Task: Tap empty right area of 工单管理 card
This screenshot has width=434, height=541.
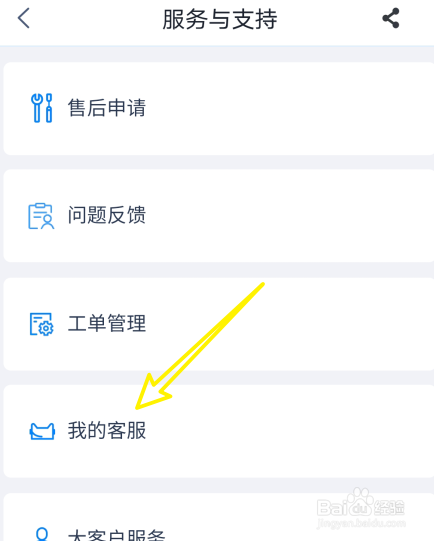Action: 328,324
